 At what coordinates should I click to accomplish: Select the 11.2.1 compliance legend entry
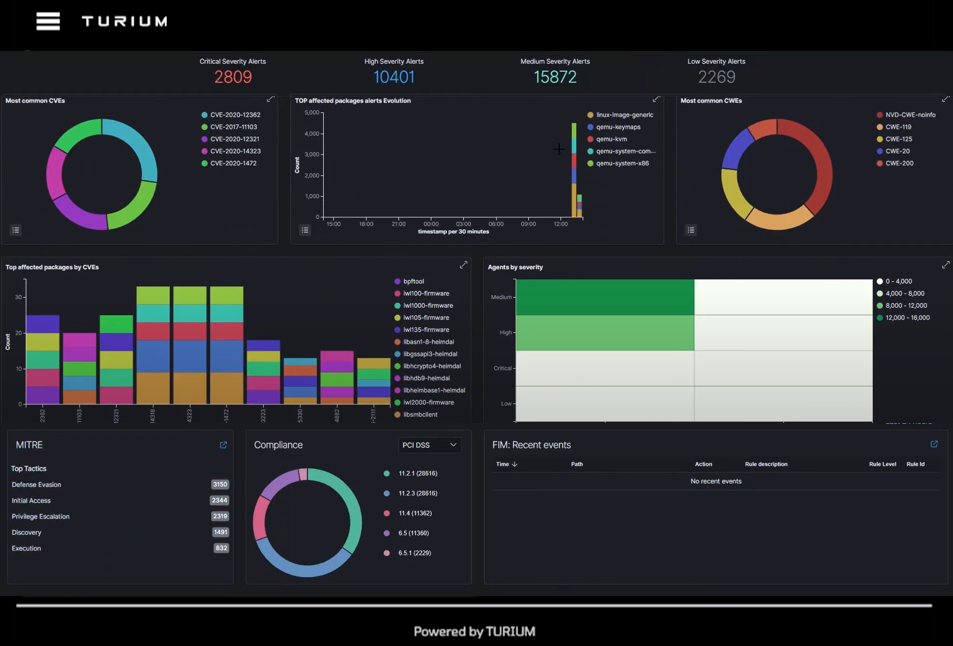417,473
